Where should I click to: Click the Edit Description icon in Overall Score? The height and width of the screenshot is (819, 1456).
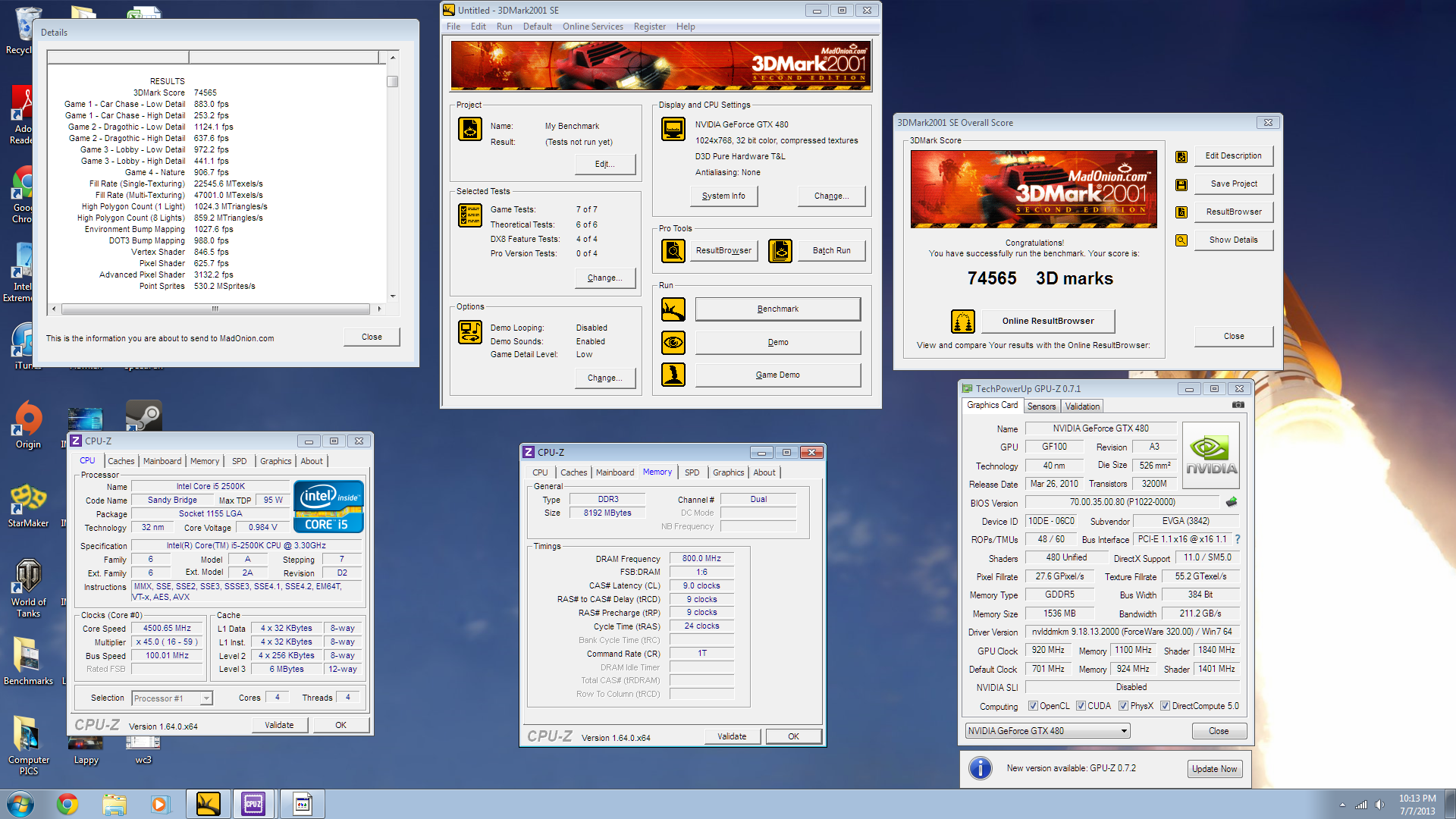point(1181,156)
